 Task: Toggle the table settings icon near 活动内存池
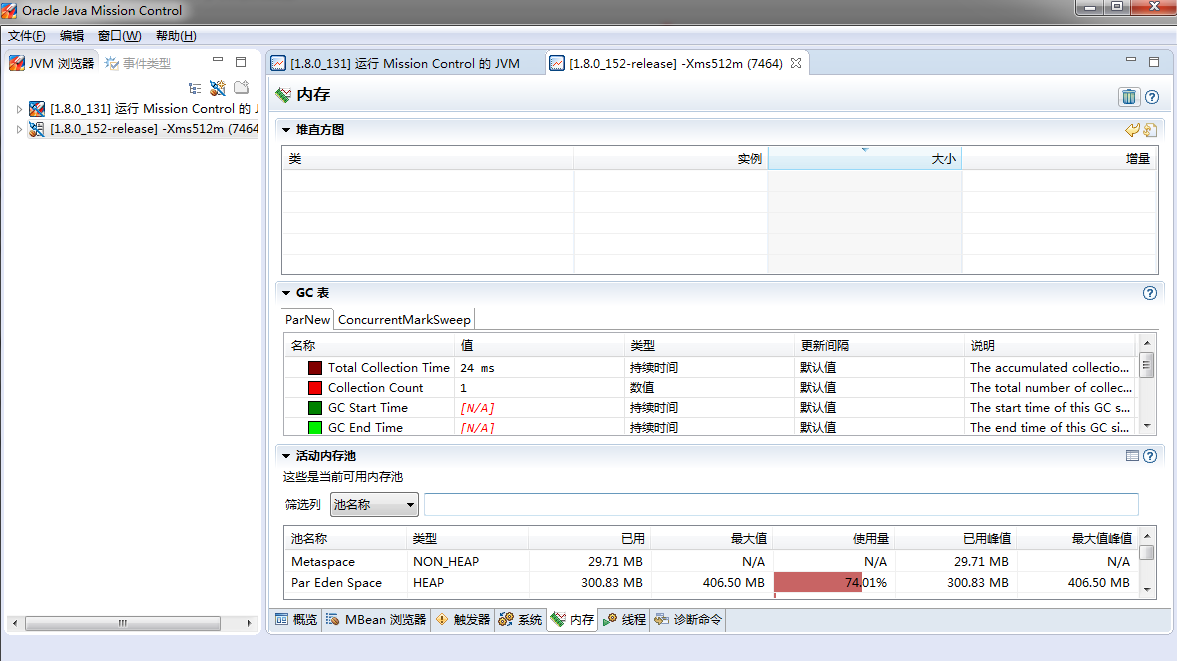coord(1132,455)
